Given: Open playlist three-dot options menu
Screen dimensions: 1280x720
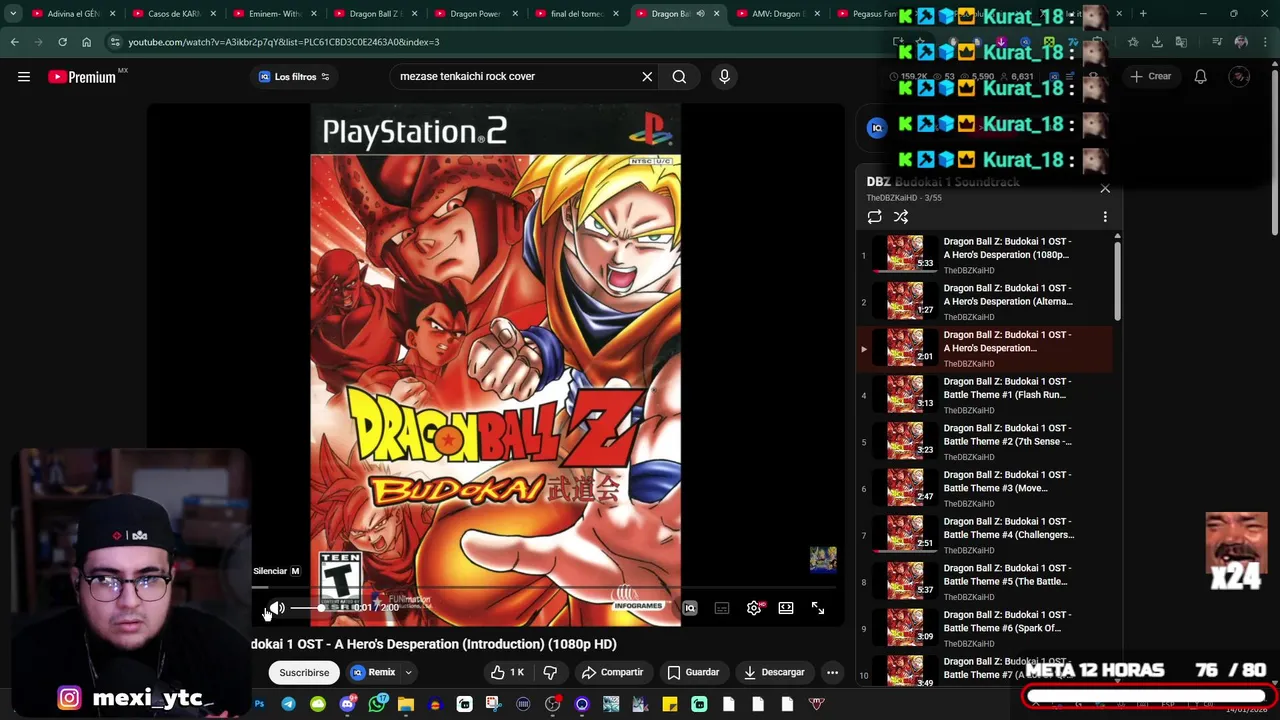Looking at the screenshot, I should [x=1105, y=217].
